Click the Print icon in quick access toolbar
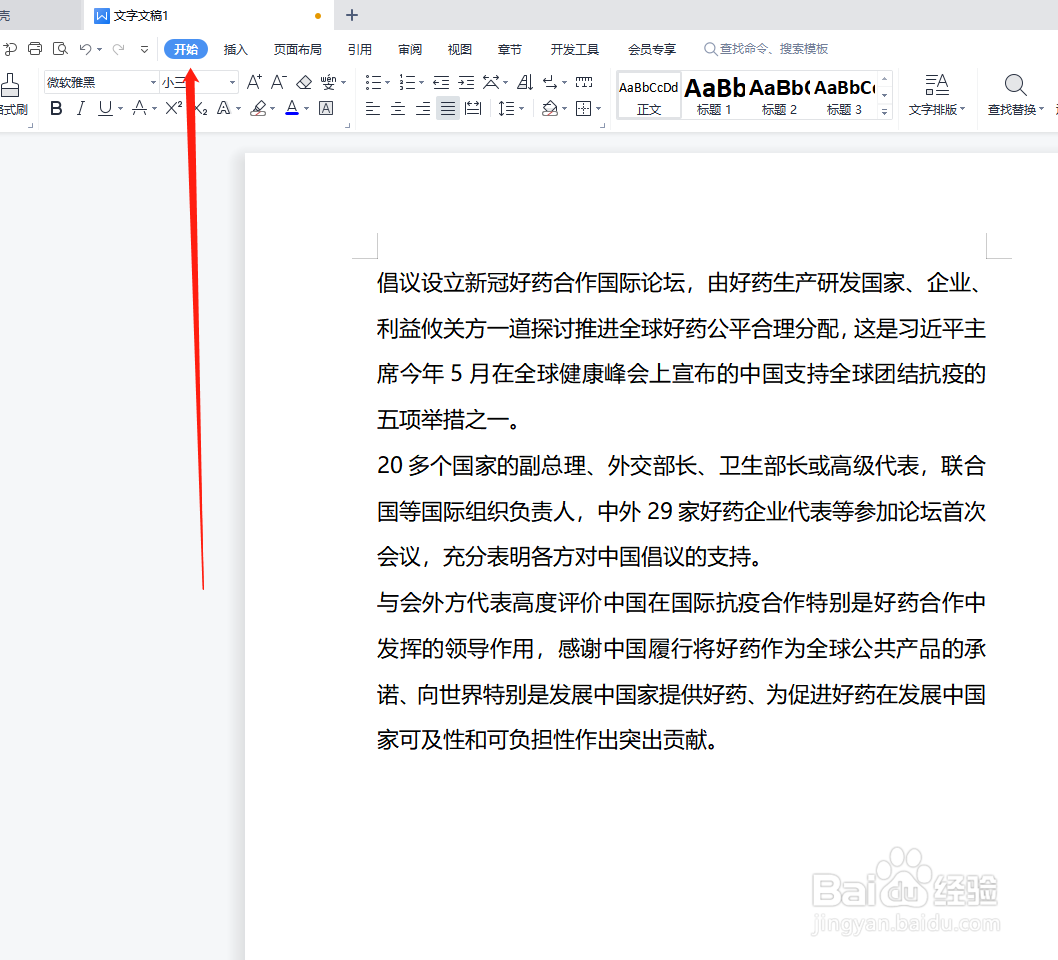The width and height of the screenshot is (1058, 960). 35,49
